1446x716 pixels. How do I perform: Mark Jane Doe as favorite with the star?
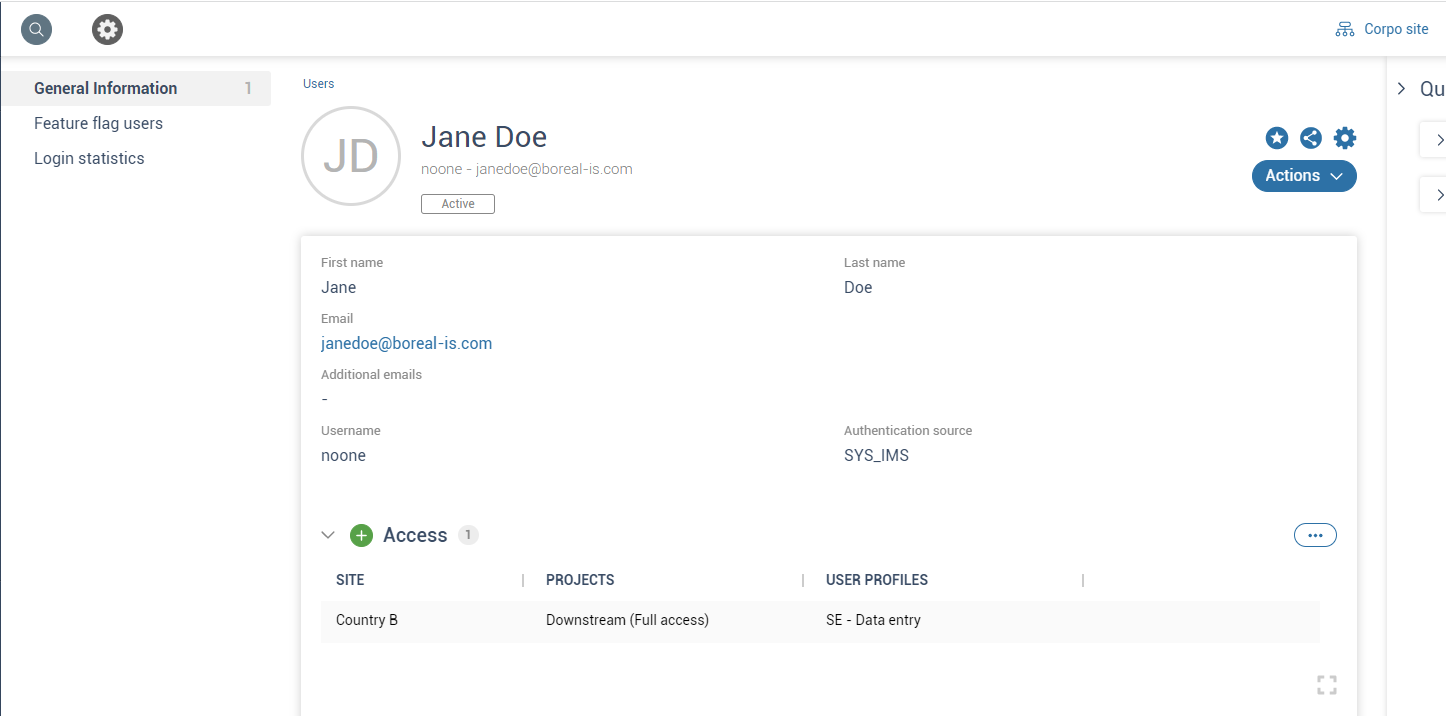(x=1277, y=138)
